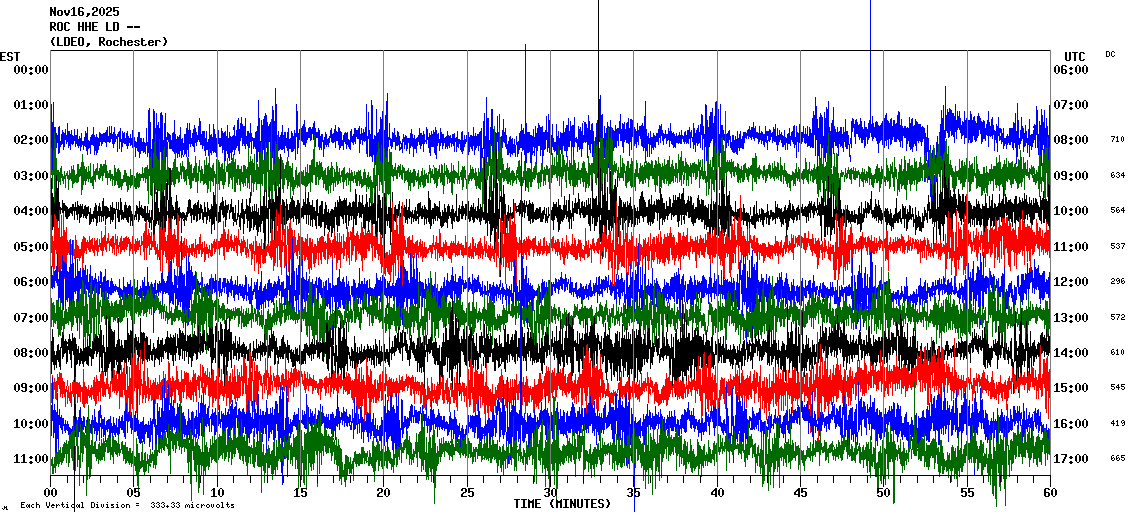This screenshot has height=519, width=1130.
Task: Click the 08:00 EST row label
Action: 32,353
